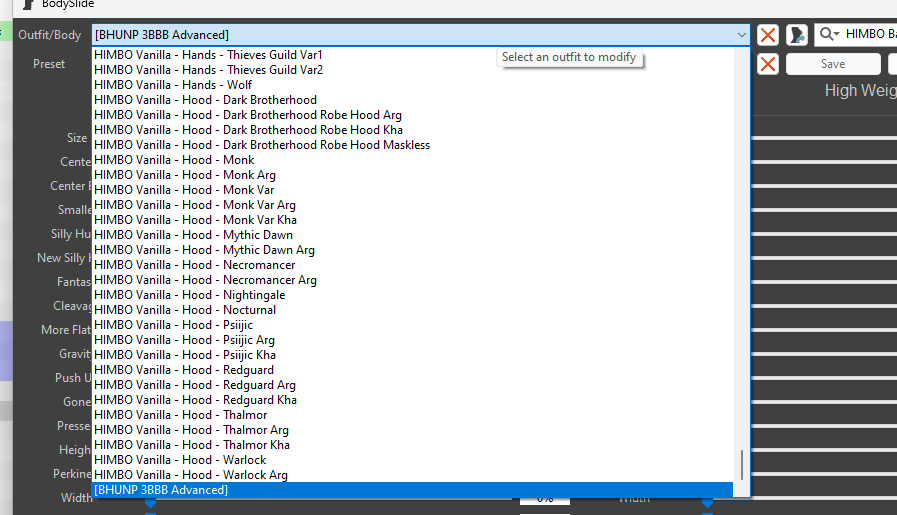Pick HIMBO Vanilla - Hood - Psiijic Arg
The height and width of the screenshot is (515, 897).
412,340
